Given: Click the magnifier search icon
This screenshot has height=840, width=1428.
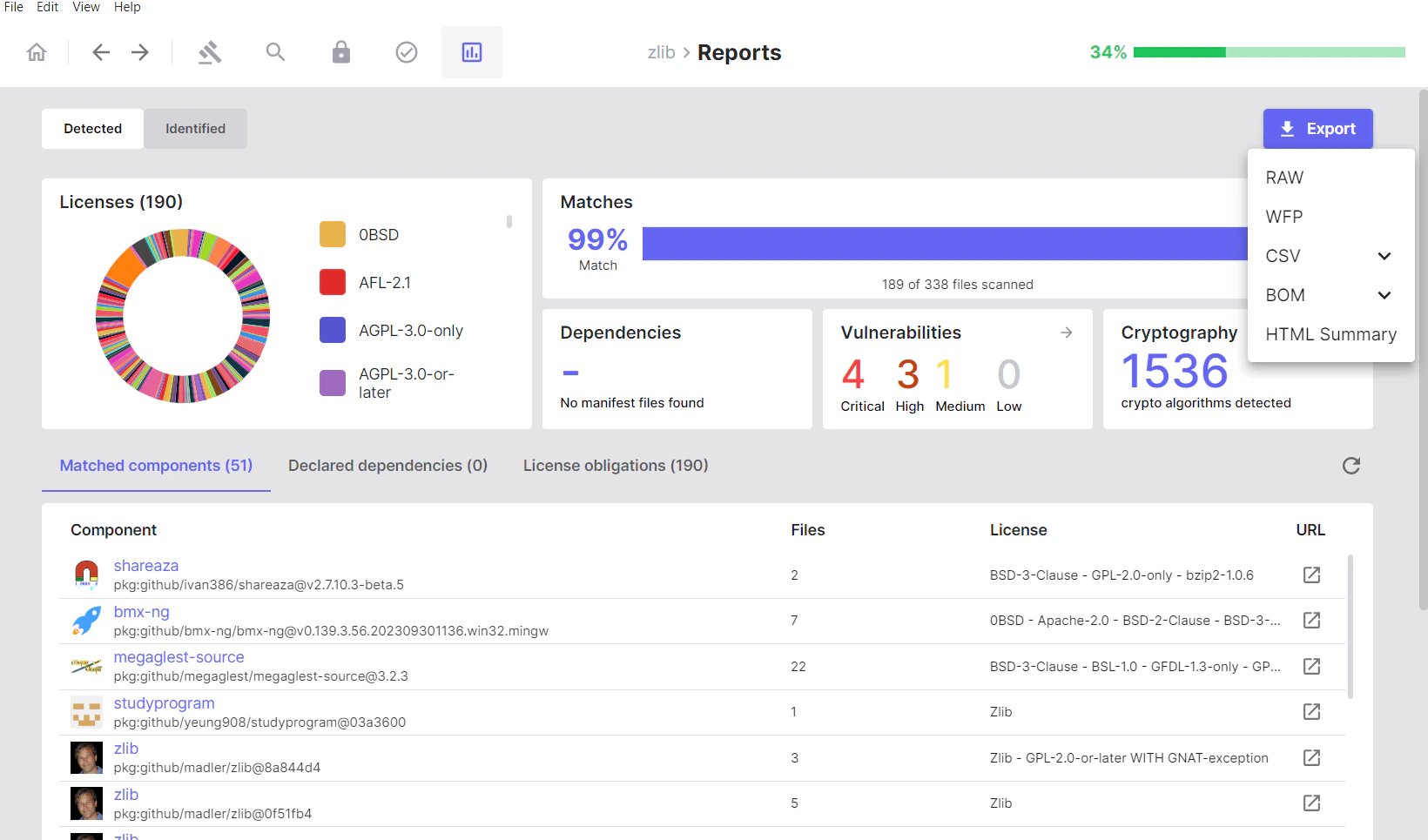Looking at the screenshot, I should pyautogui.click(x=275, y=52).
